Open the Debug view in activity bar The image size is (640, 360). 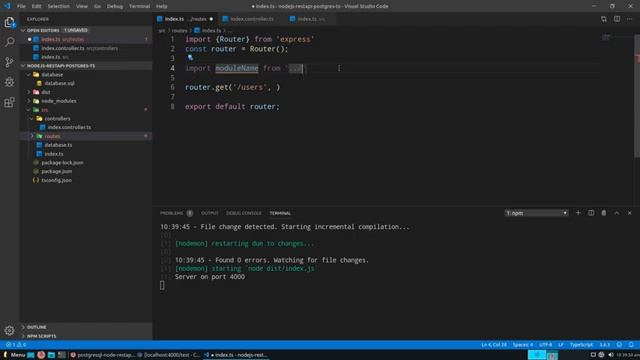pos(9,82)
